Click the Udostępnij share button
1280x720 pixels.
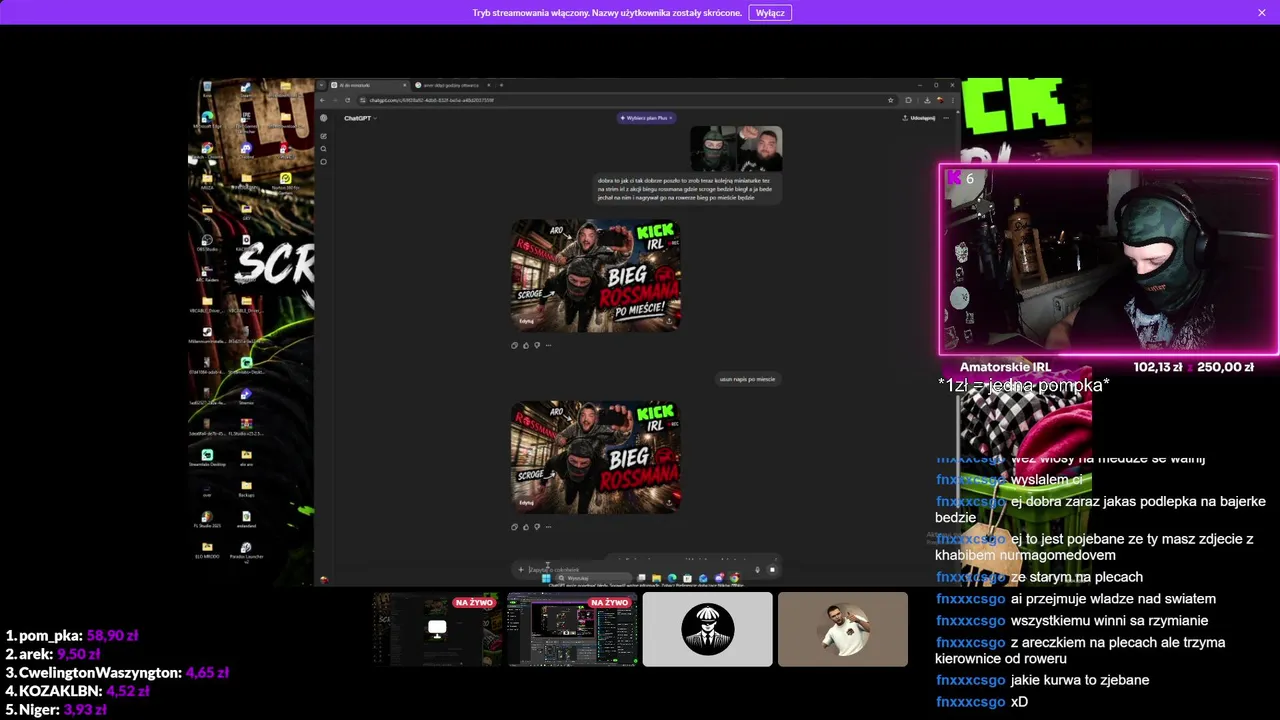[x=919, y=118]
